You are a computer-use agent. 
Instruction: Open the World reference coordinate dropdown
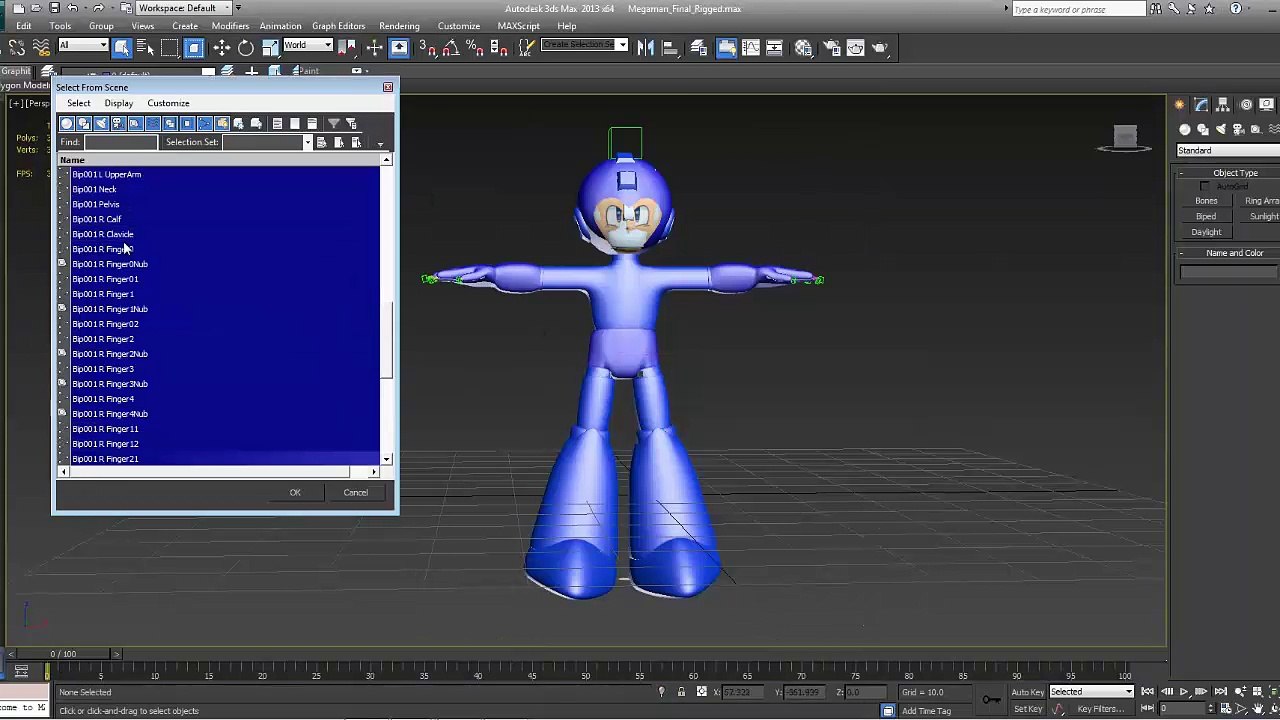(307, 46)
